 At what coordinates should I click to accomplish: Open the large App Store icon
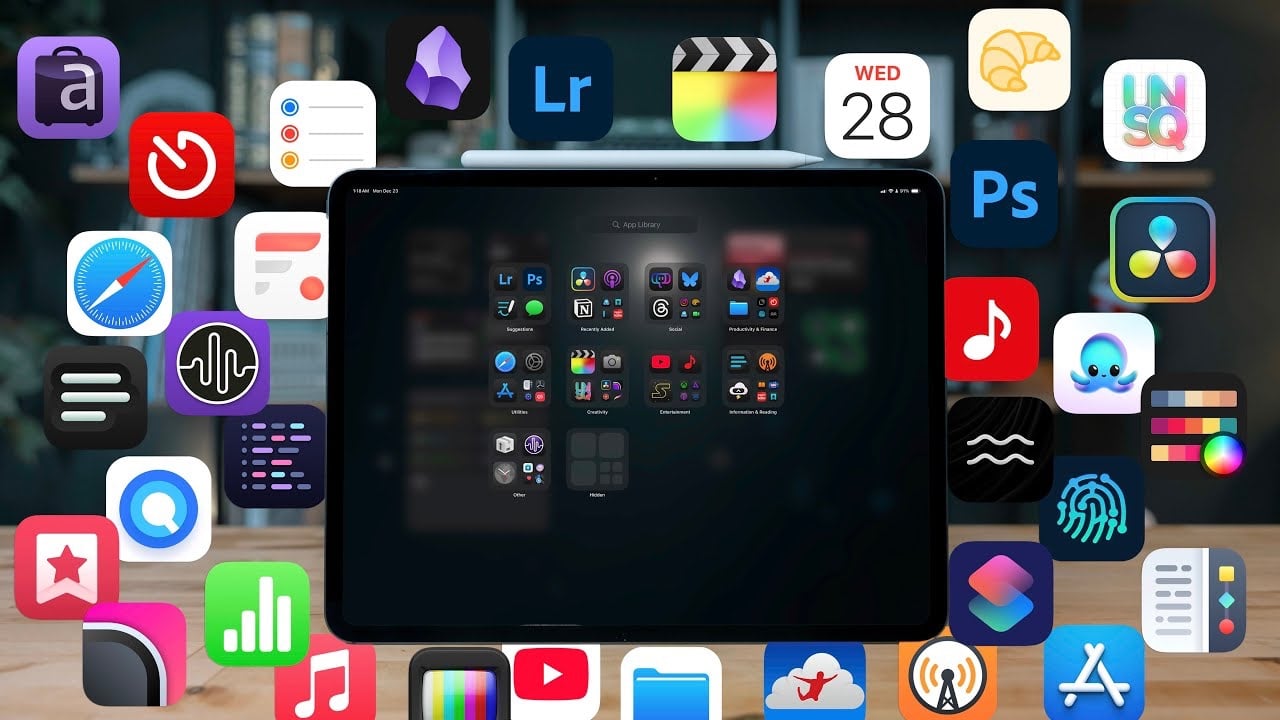point(1094,672)
